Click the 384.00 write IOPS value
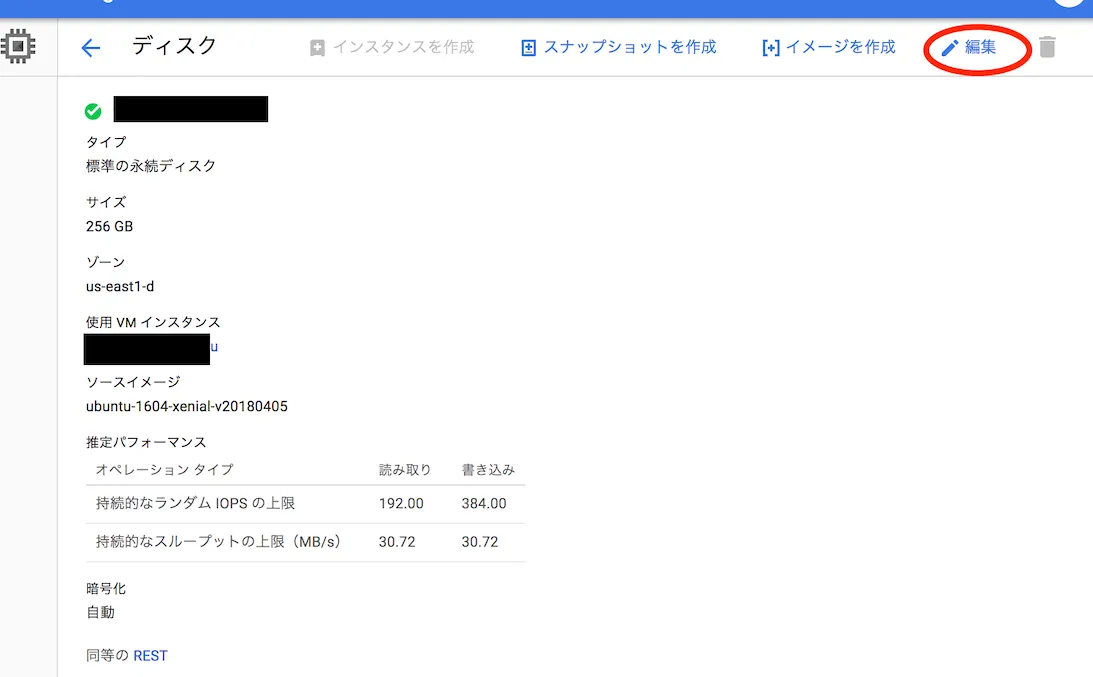The image size is (1093, 677). tap(484, 503)
